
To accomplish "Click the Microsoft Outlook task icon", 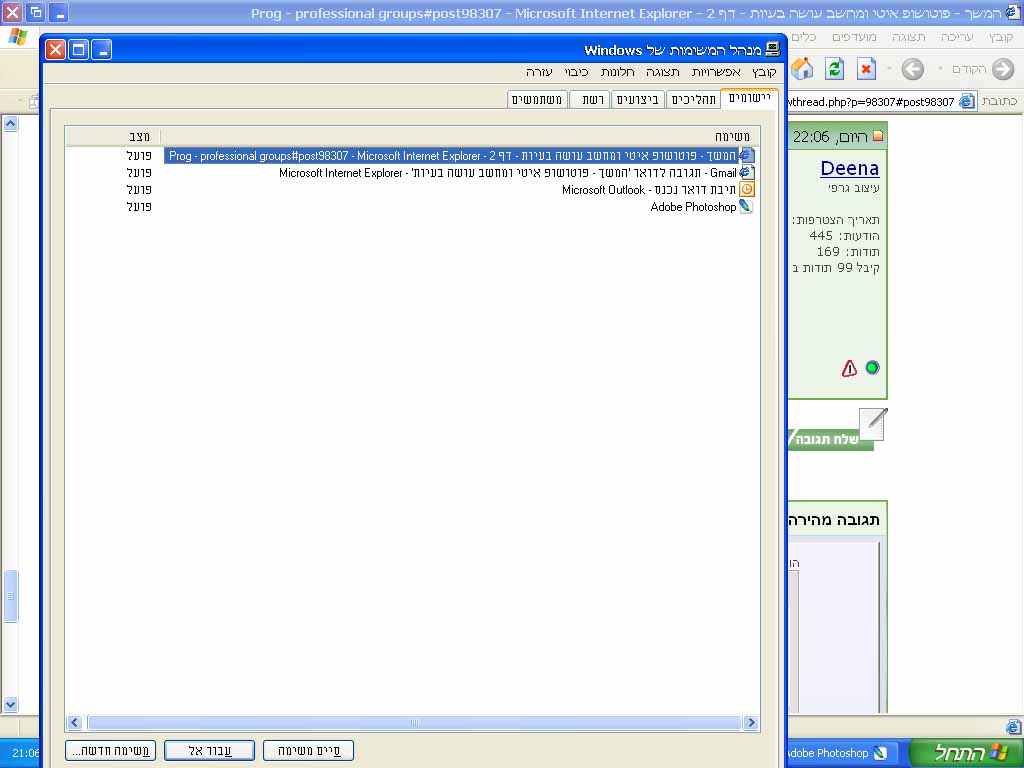I will click(746, 189).
